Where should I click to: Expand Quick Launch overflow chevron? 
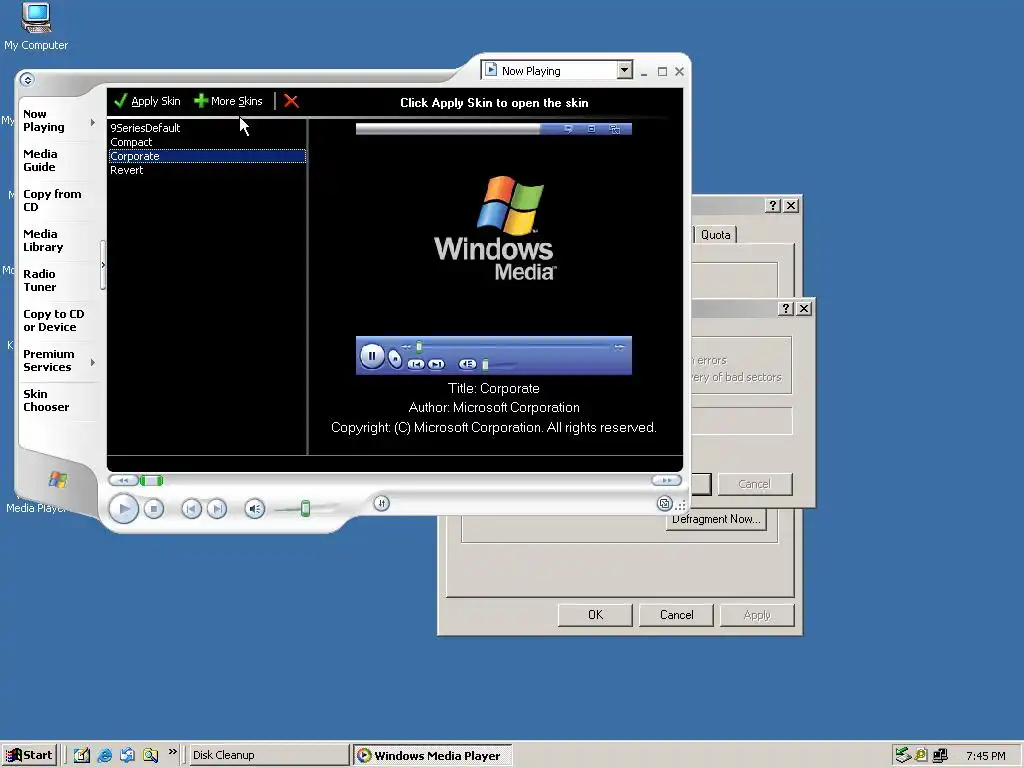pos(172,752)
